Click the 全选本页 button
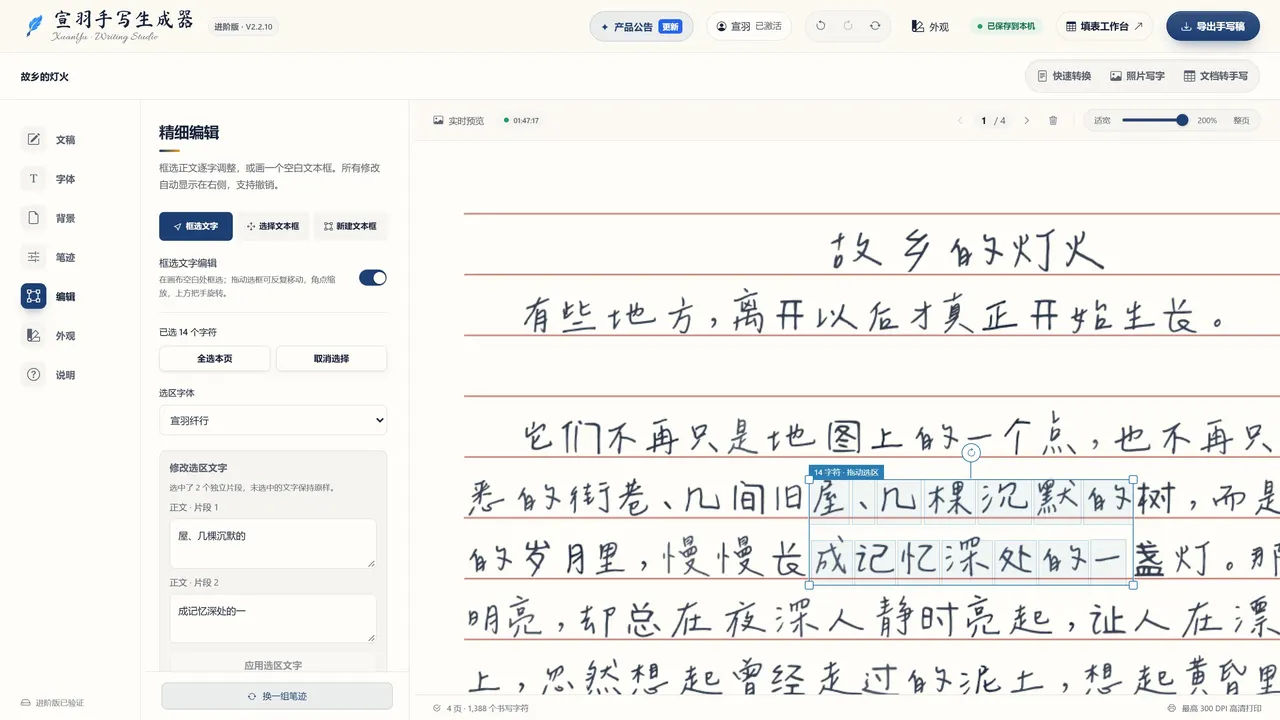The width and height of the screenshot is (1280, 720). coord(215,358)
